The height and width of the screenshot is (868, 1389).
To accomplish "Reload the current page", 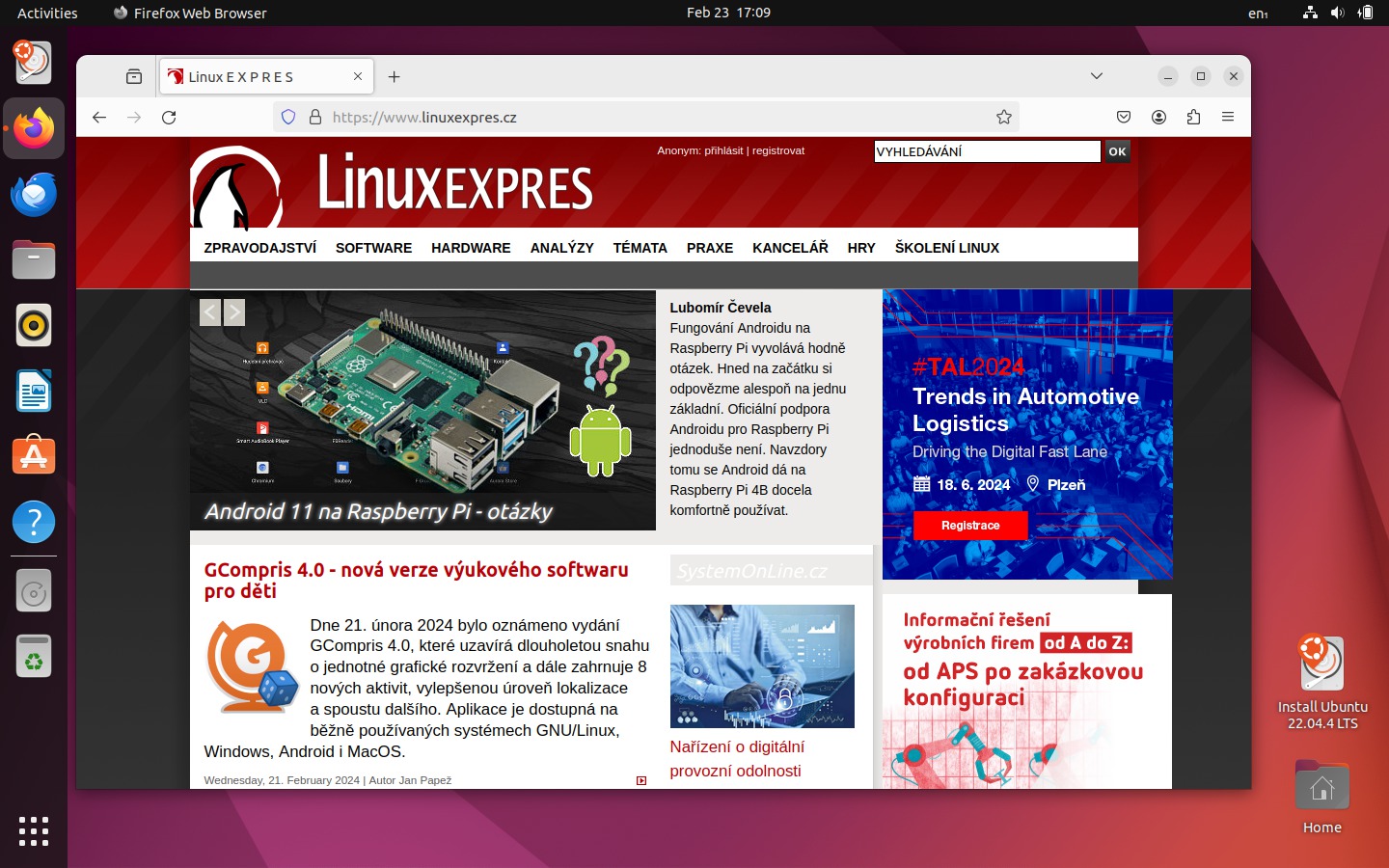I will (169, 117).
